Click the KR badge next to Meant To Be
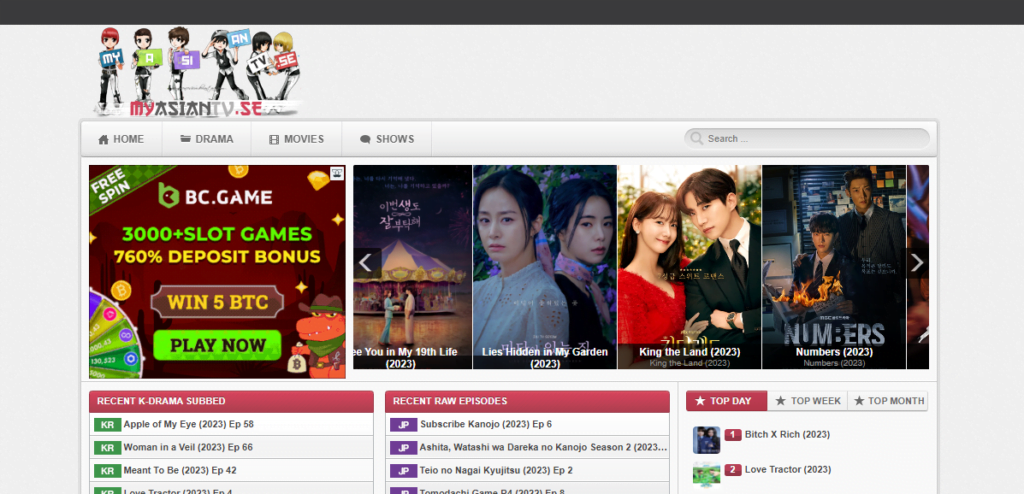Screen dimensions: 1024x494 click(x=107, y=470)
